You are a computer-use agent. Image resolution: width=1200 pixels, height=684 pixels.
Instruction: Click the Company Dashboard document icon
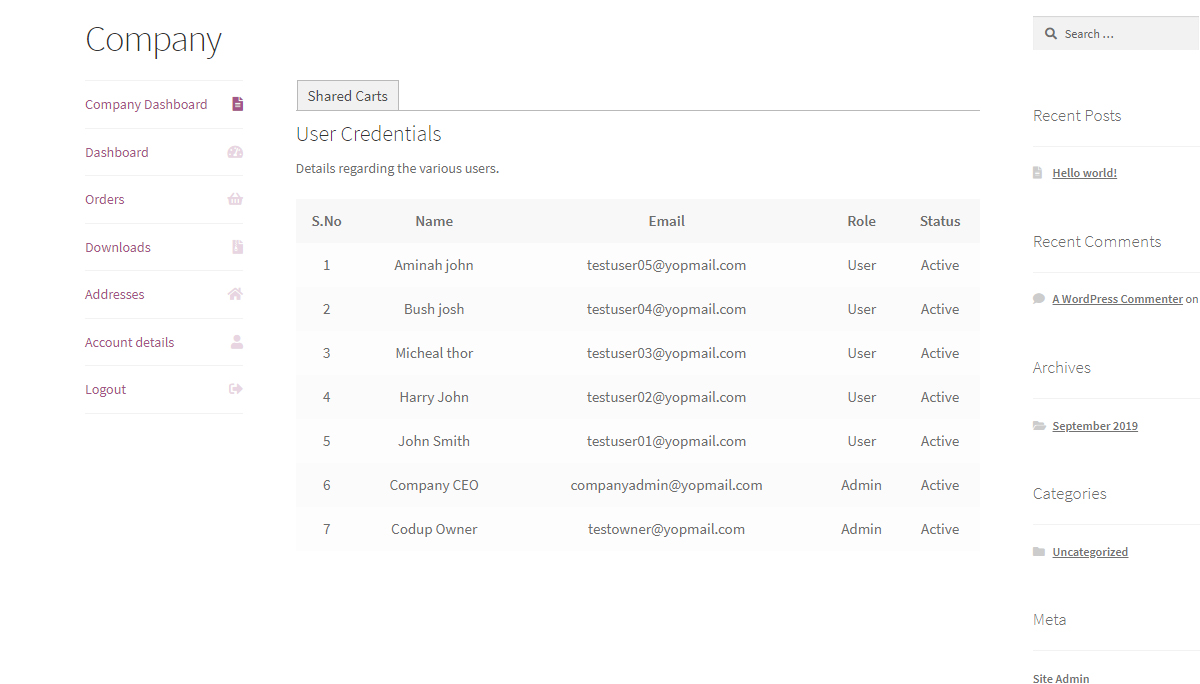point(236,103)
